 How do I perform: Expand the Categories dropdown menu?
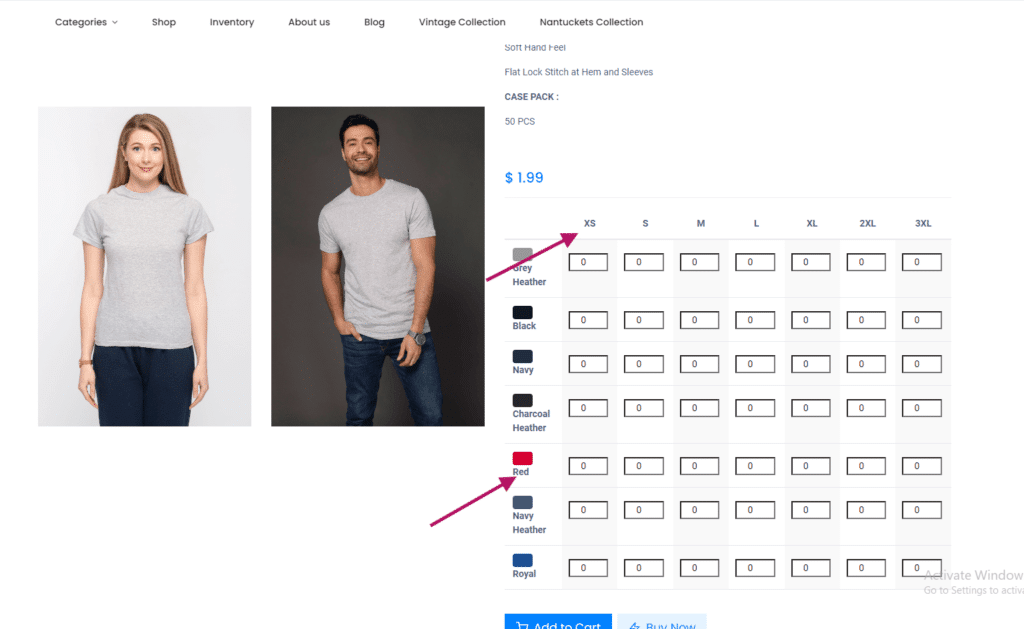point(85,22)
